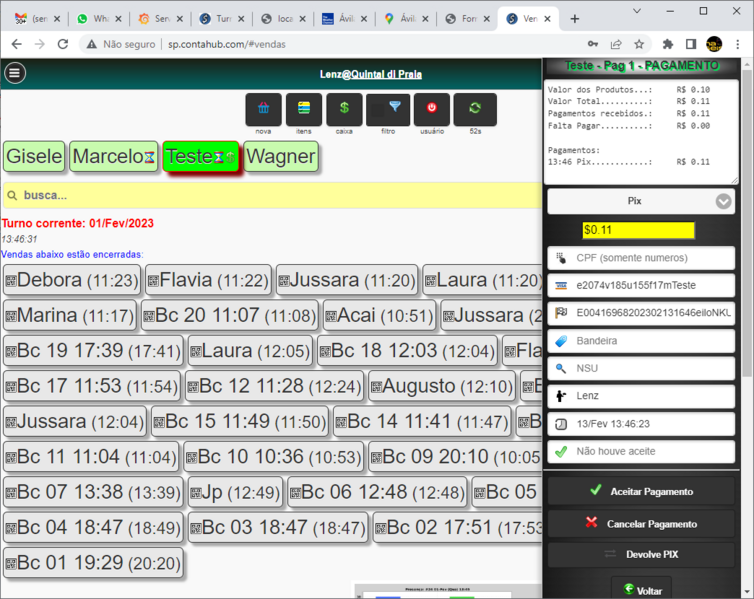Open closed sale Augusto (12:10)

442,386
